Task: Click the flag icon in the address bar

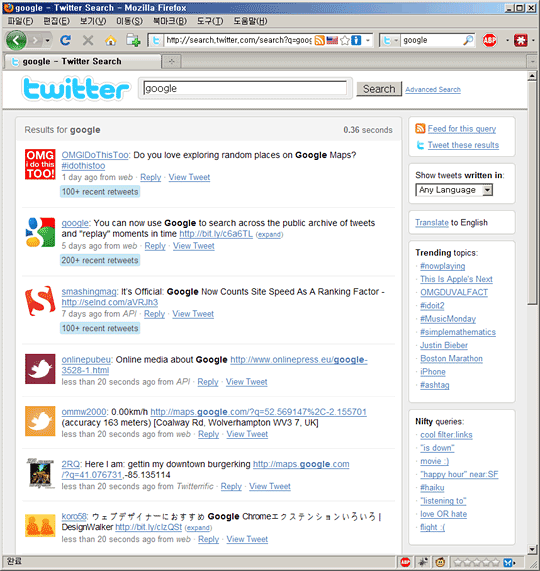Action: (332, 40)
